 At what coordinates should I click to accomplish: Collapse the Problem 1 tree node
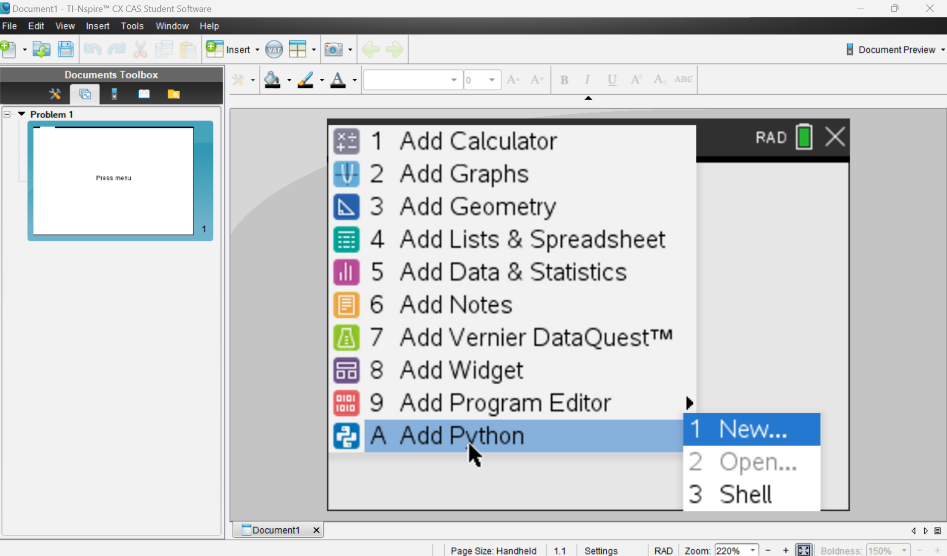tap(7, 114)
